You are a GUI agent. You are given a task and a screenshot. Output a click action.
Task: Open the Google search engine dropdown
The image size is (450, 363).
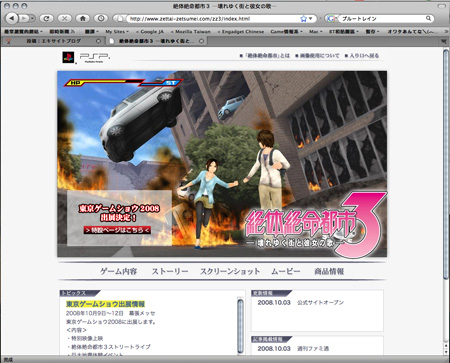pos(331,19)
